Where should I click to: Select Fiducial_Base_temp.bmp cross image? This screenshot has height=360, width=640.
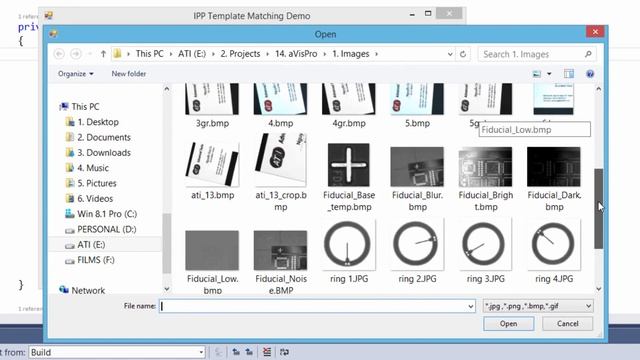tap(349, 165)
